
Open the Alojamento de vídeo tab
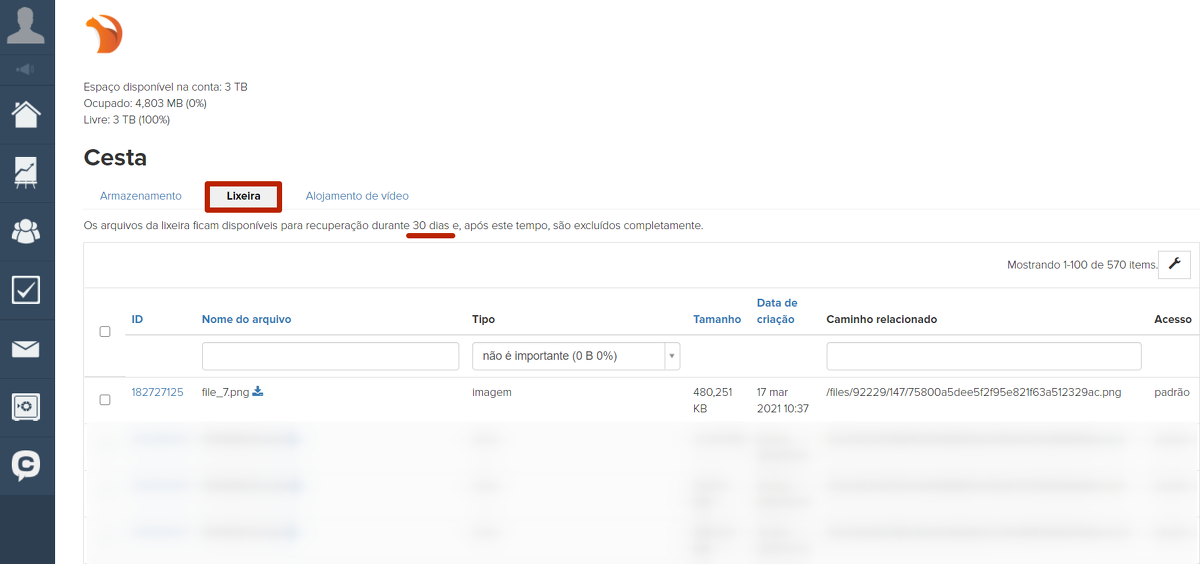[357, 196]
